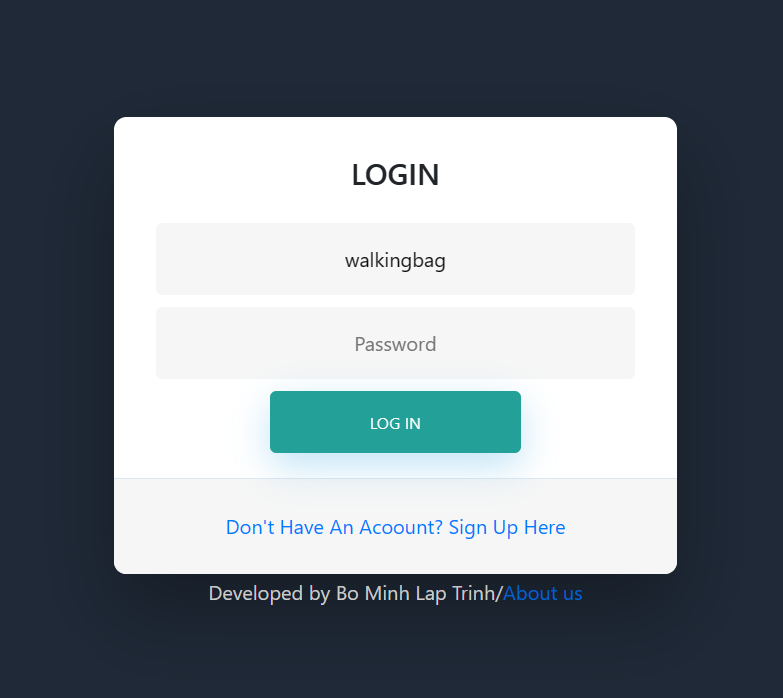The image size is (783, 698).
Task: Submit the form with the teal LOG IN button
Action: click(395, 422)
